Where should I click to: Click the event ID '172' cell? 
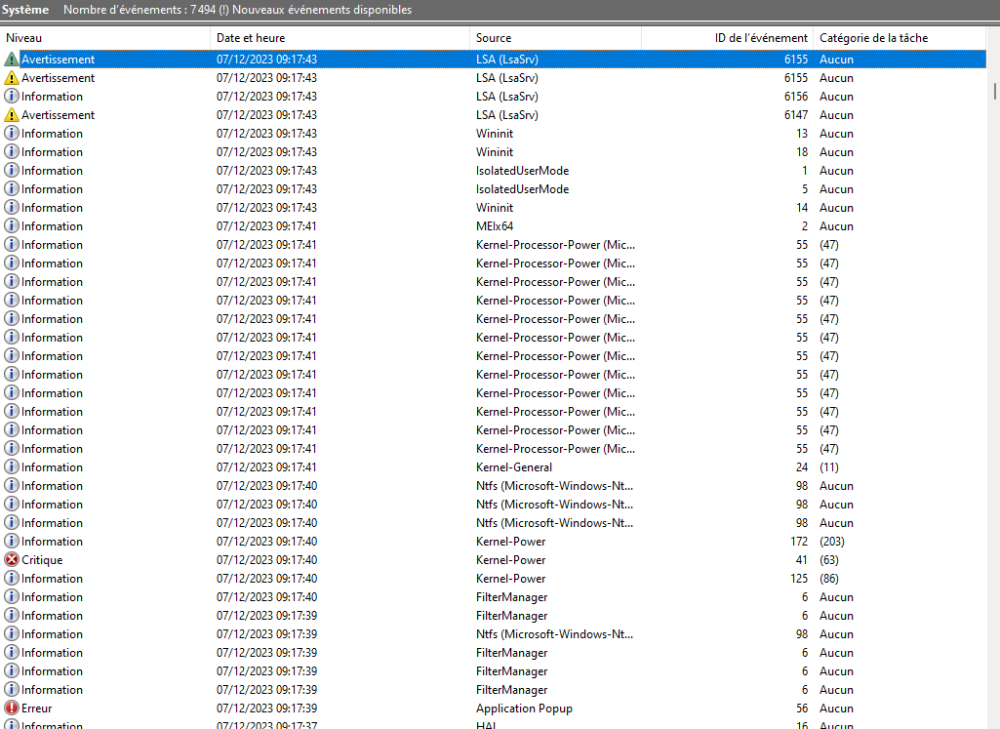799,541
